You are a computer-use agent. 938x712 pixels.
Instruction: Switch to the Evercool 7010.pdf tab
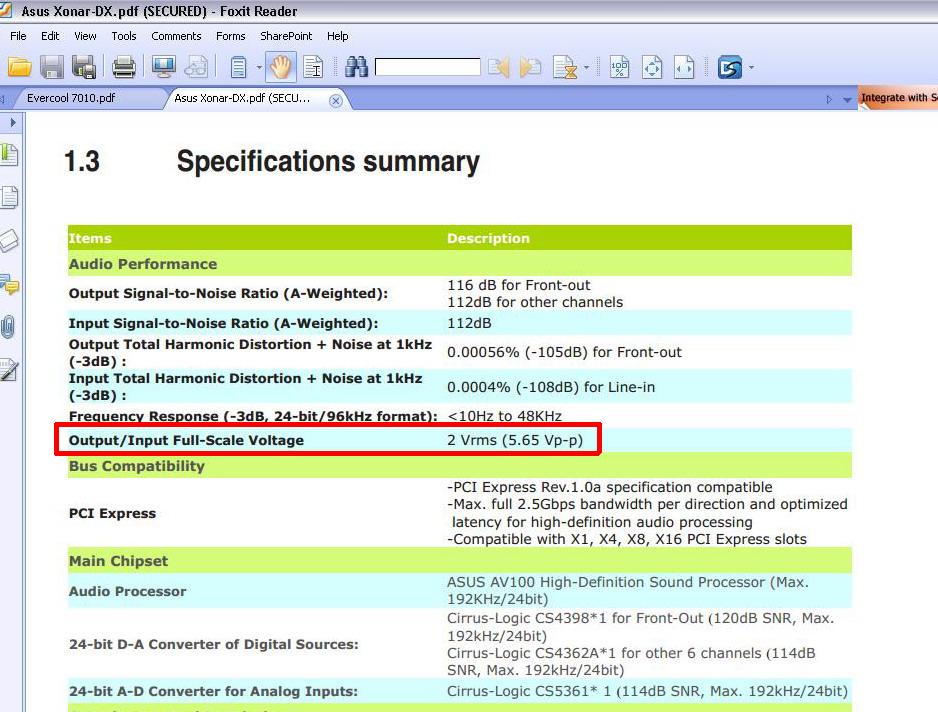(x=71, y=99)
